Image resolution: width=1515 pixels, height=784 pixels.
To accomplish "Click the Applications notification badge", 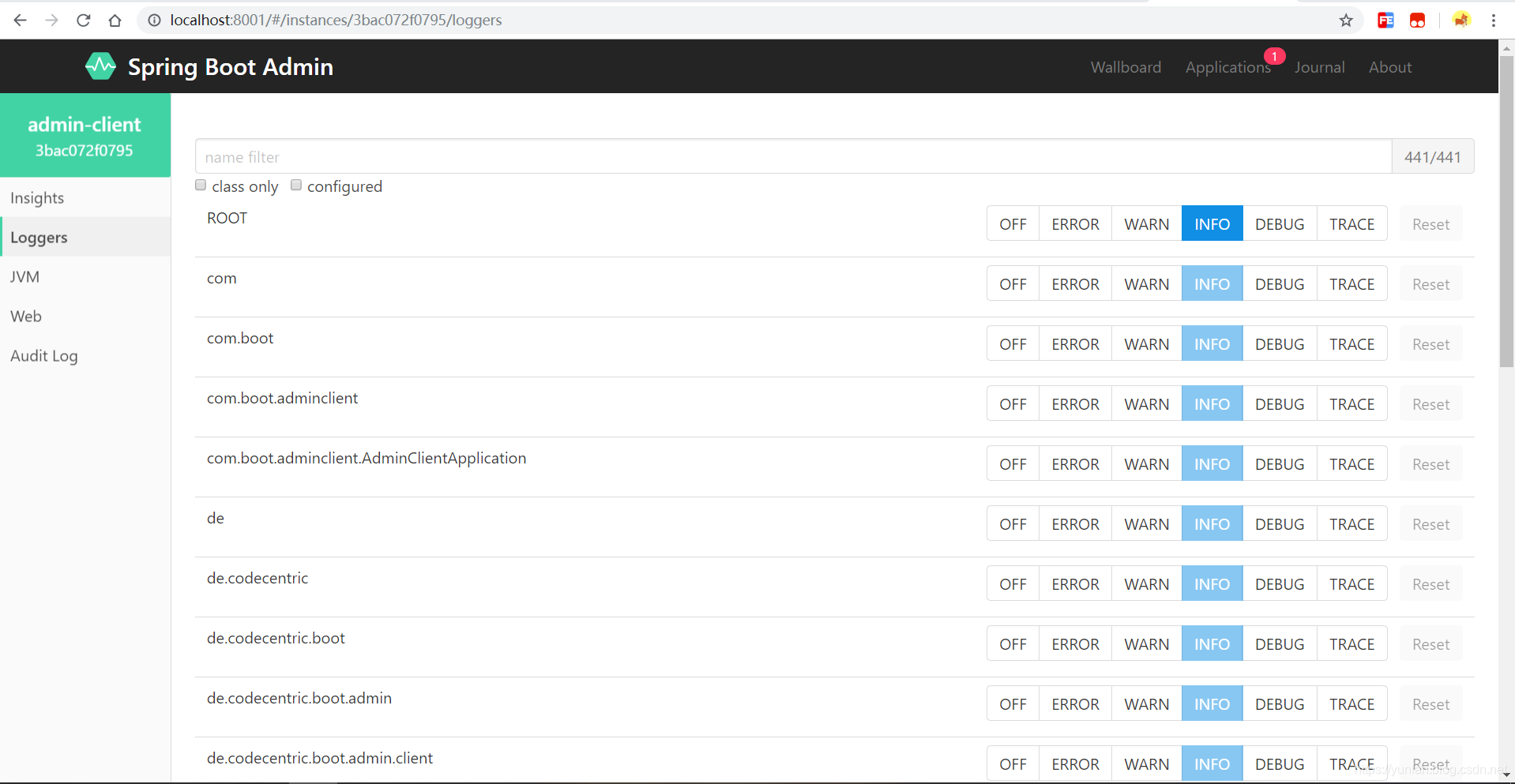I will coord(1274,56).
